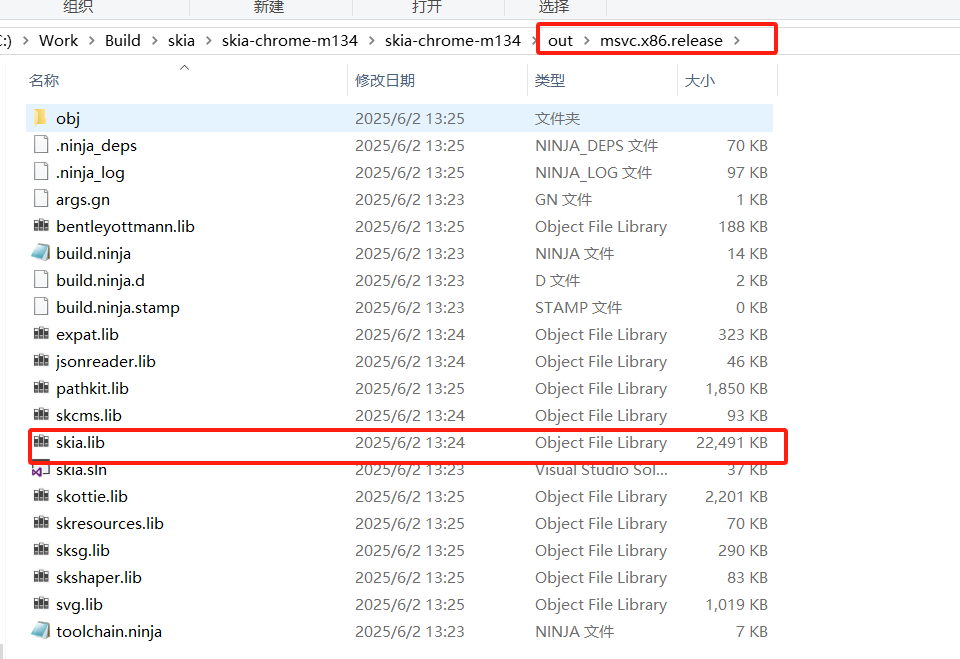The height and width of the screenshot is (659, 960).
Task: Select the bentleyottmann.lib file icon
Action: pos(40,226)
